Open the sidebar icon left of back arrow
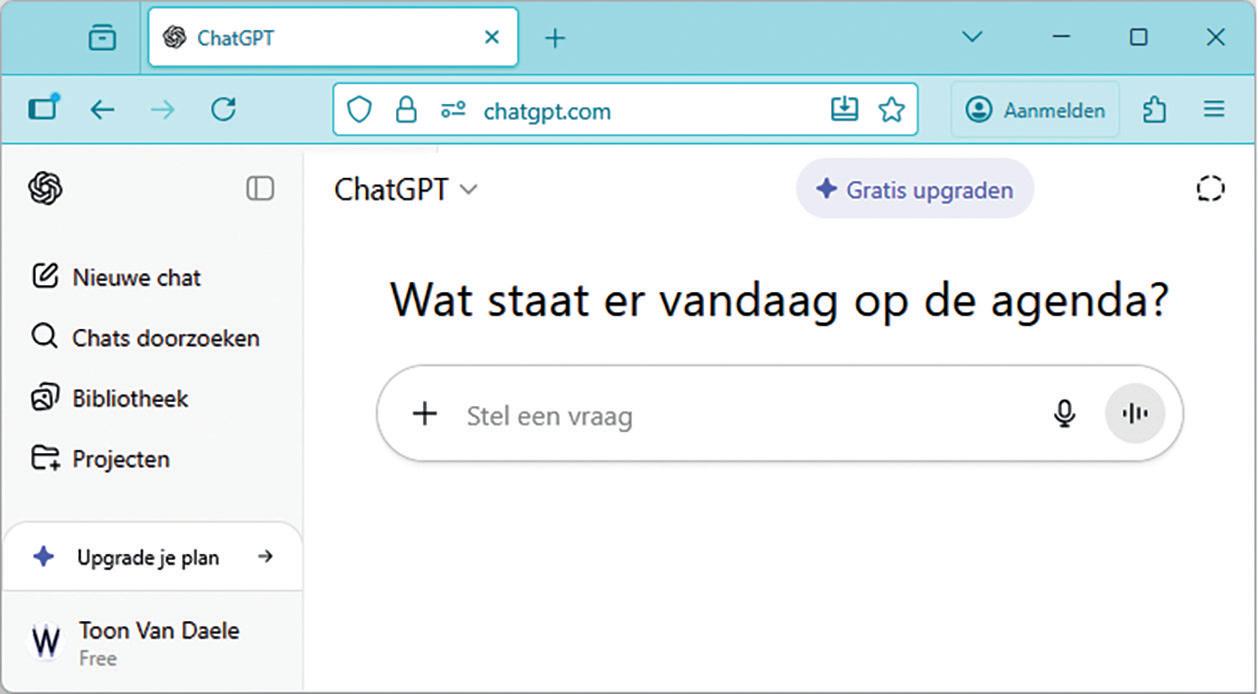 click(44, 107)
